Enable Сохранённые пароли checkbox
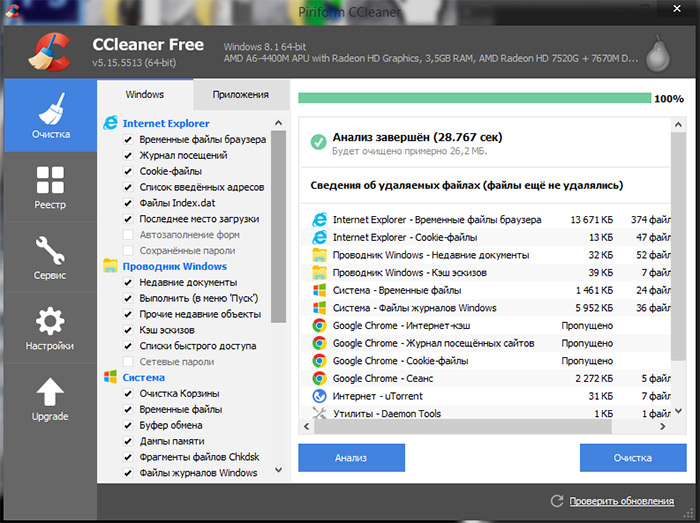Screen dimensions: 700x523 [x=128, y=250]
